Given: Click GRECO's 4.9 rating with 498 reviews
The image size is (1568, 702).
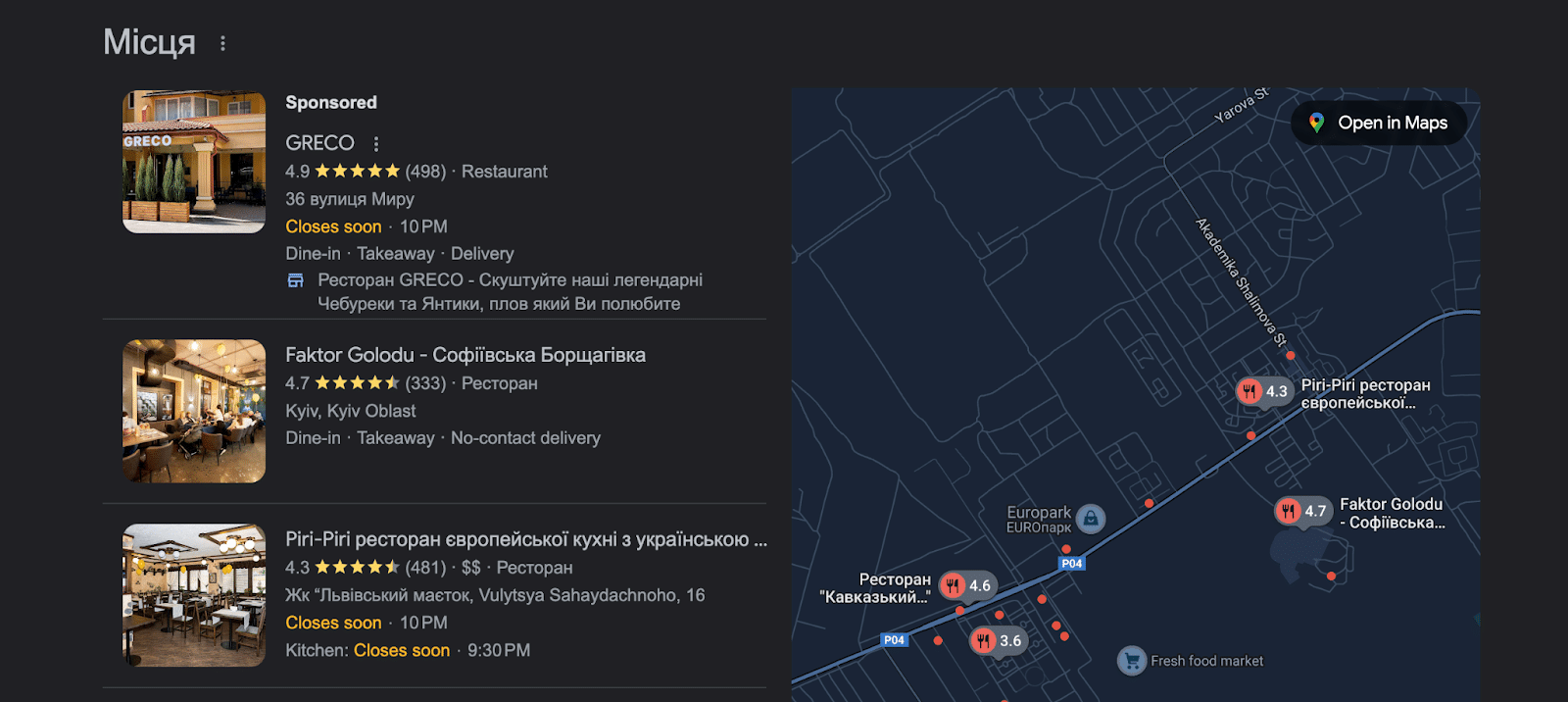Looking at the screenshot, I should (x=366, y=172).
